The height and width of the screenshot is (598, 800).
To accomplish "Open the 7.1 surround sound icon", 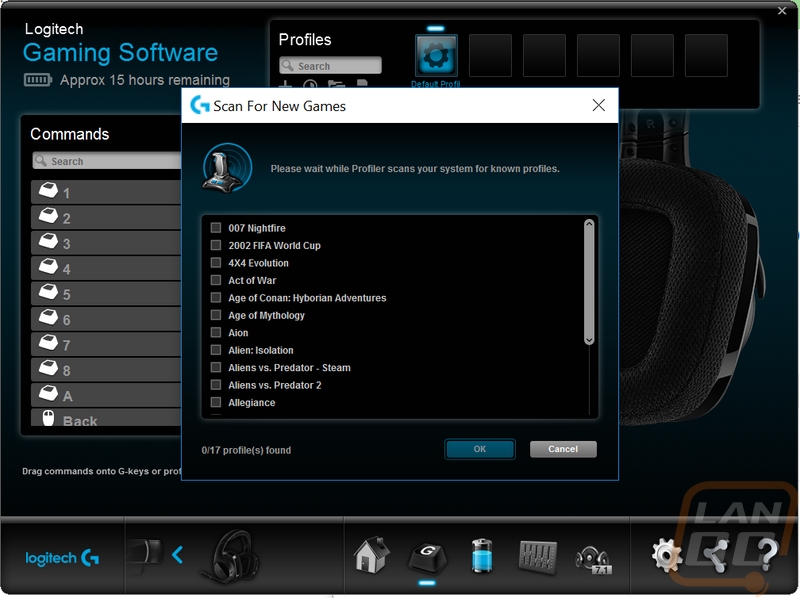I will (592, 556).
